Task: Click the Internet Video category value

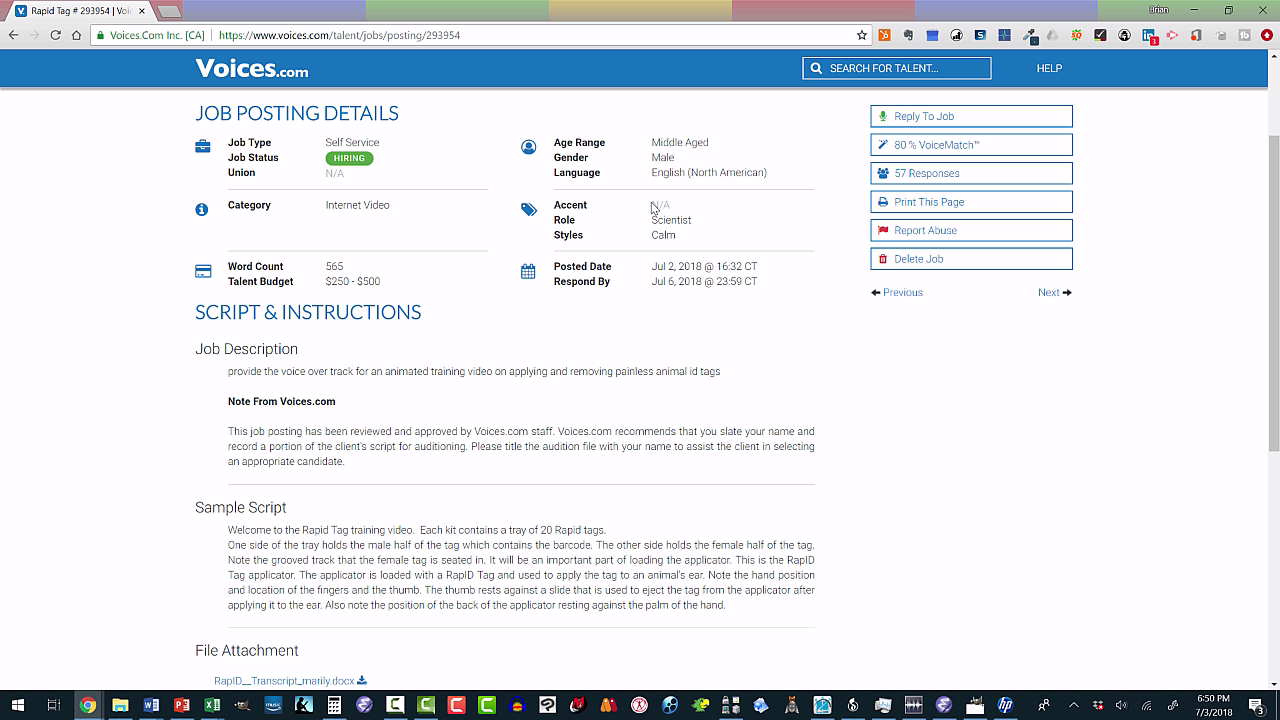Action: point(357,205)
